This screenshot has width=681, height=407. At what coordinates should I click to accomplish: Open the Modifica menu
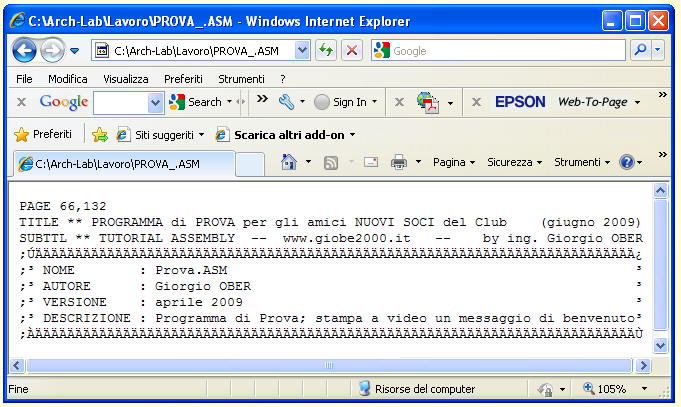click(x=67, y=79)
